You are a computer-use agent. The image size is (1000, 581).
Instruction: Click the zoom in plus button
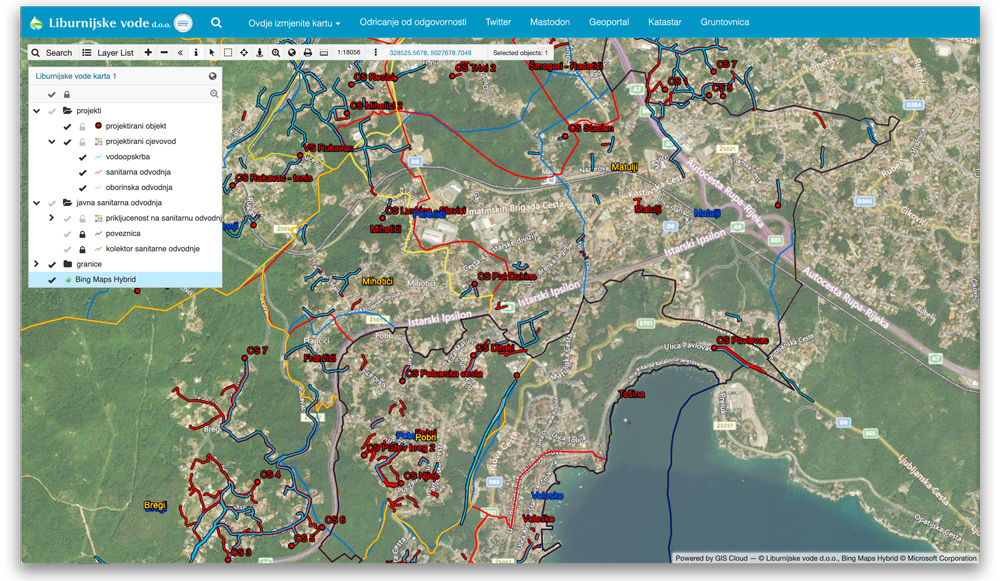(x=148, y=52)
